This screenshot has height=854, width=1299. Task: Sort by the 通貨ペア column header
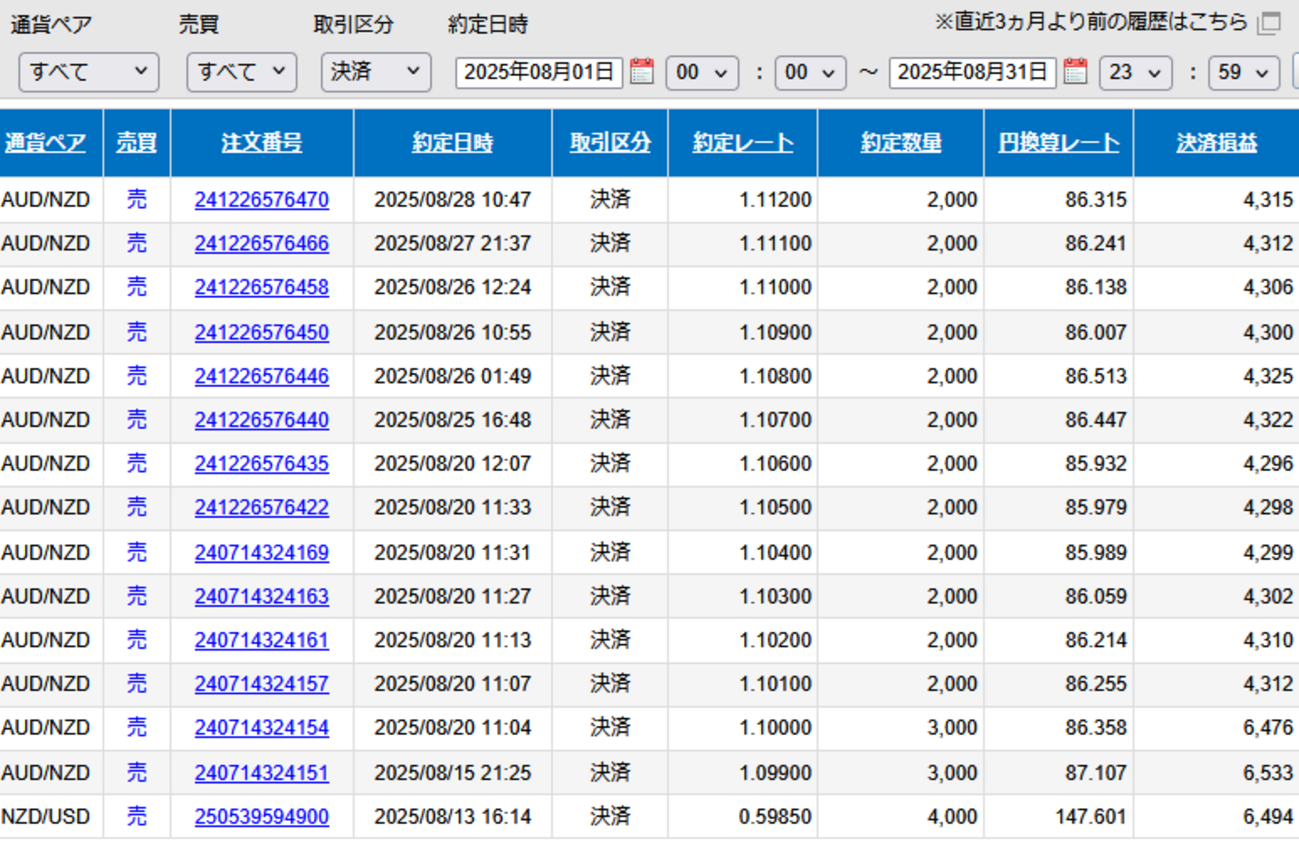[45, 143]
